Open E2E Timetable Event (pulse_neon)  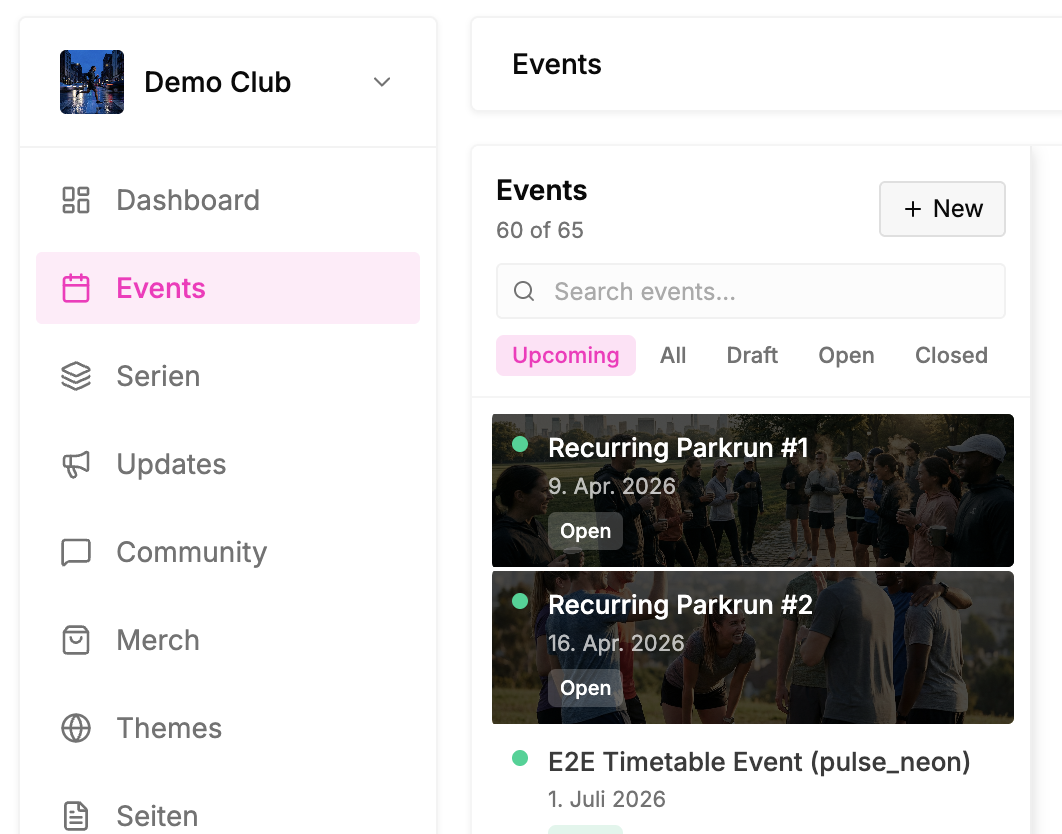[759, 763]
